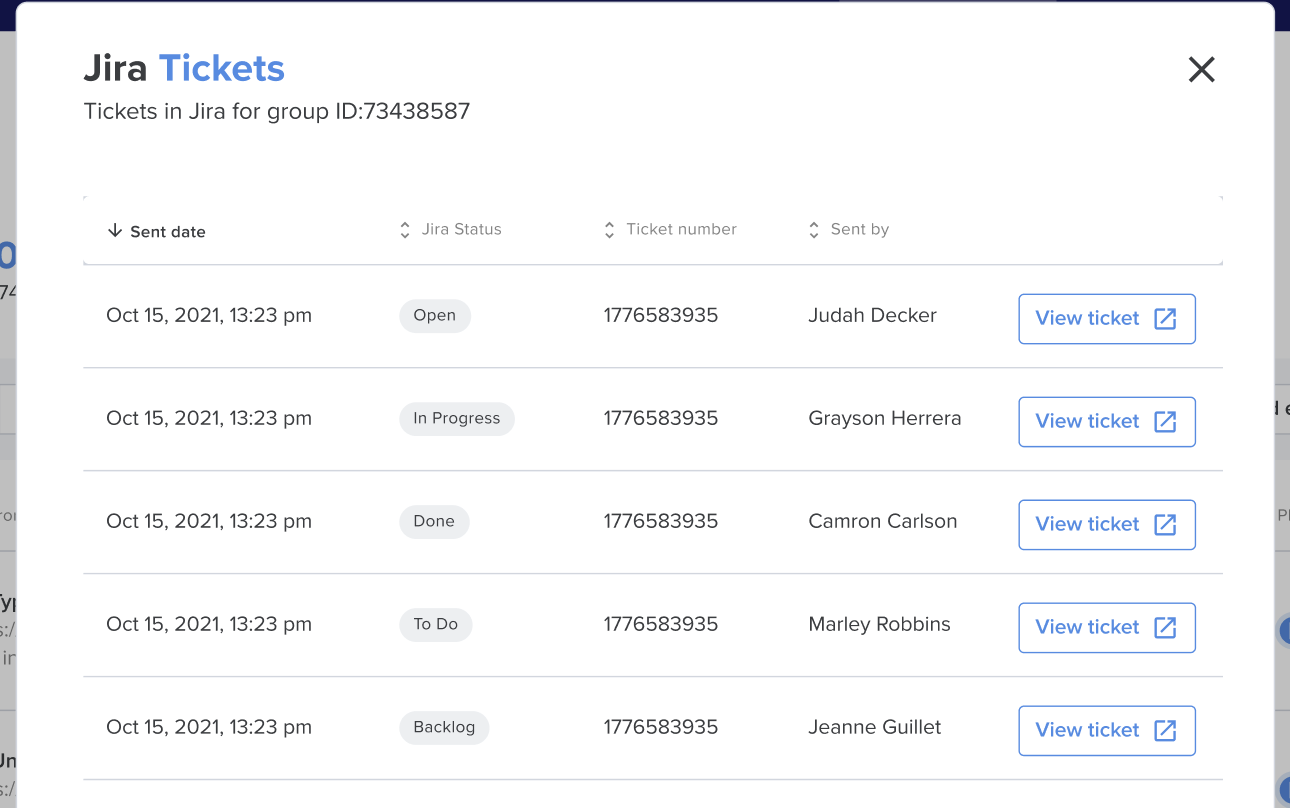Click ticket number in Judah Decker row

(x=661, y=315)
